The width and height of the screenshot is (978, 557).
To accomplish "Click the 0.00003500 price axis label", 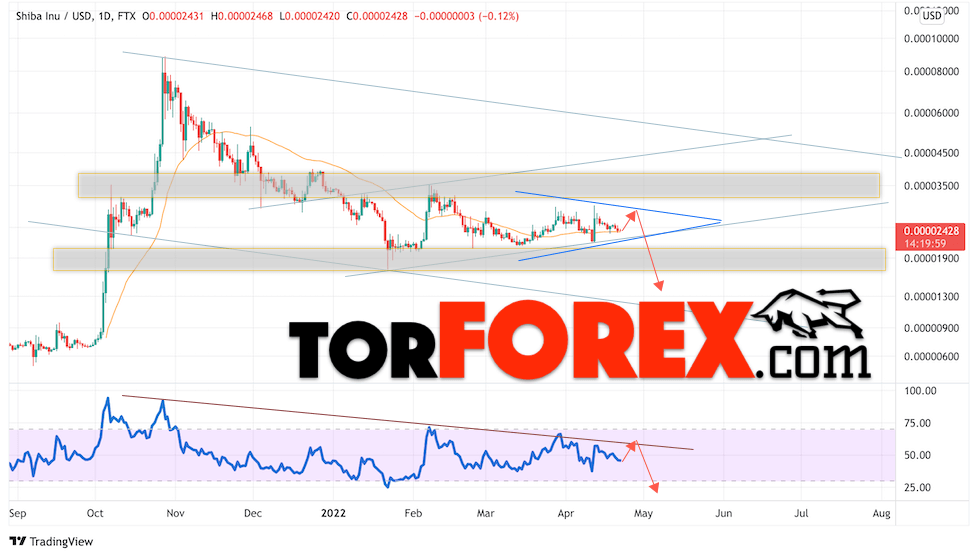I will 931,186.
